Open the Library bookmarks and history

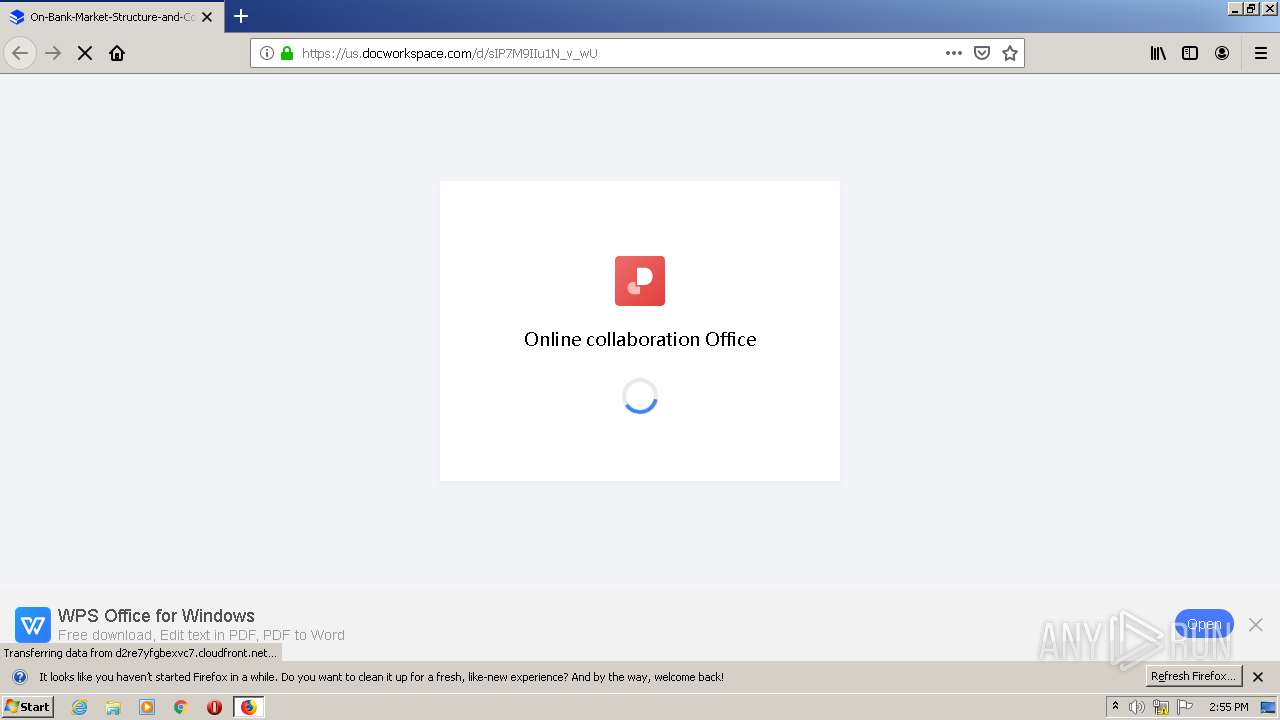pyautogui.click(x=1158, y=53)
